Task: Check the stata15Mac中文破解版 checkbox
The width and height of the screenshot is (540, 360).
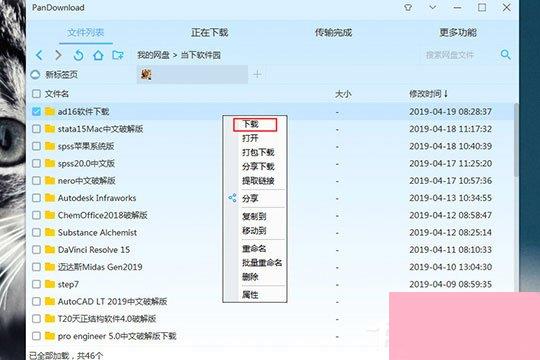Action: click(x=36, y=129)
